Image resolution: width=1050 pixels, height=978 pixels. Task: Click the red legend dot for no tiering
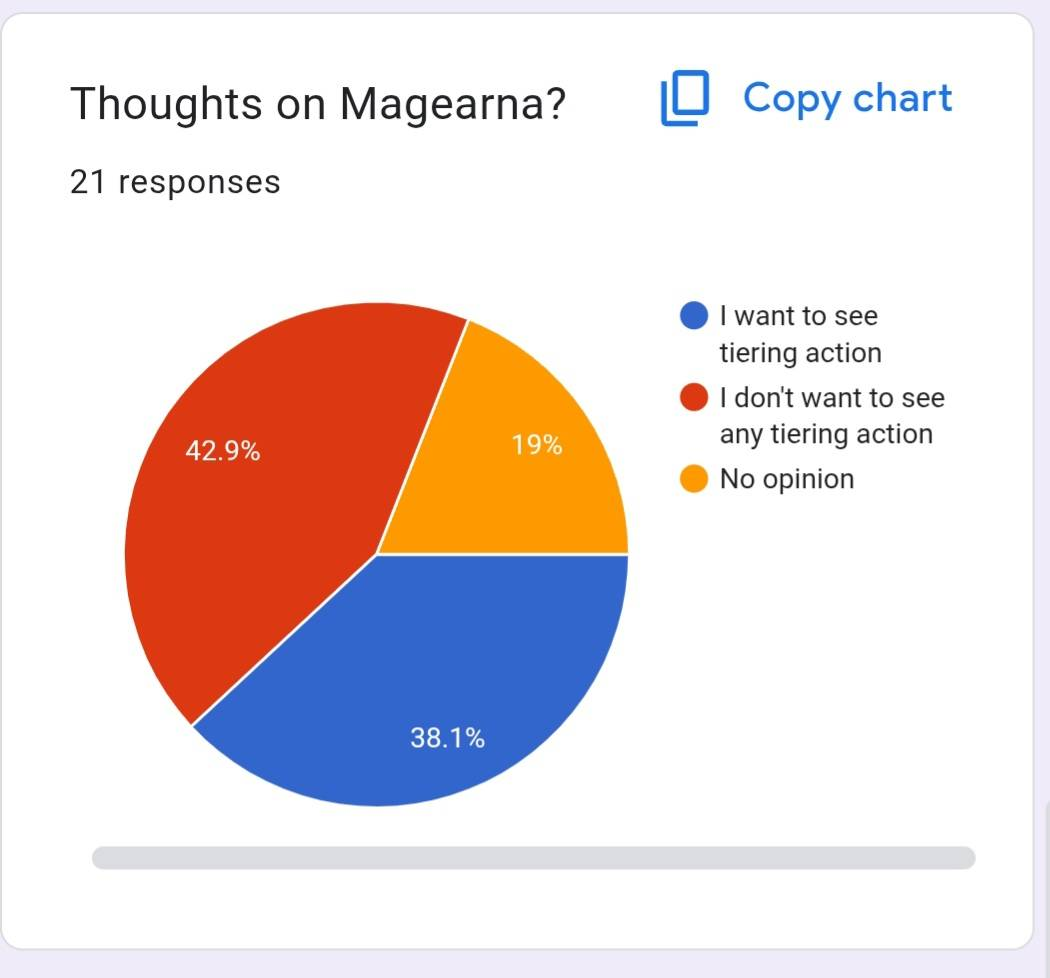point(694,397)
